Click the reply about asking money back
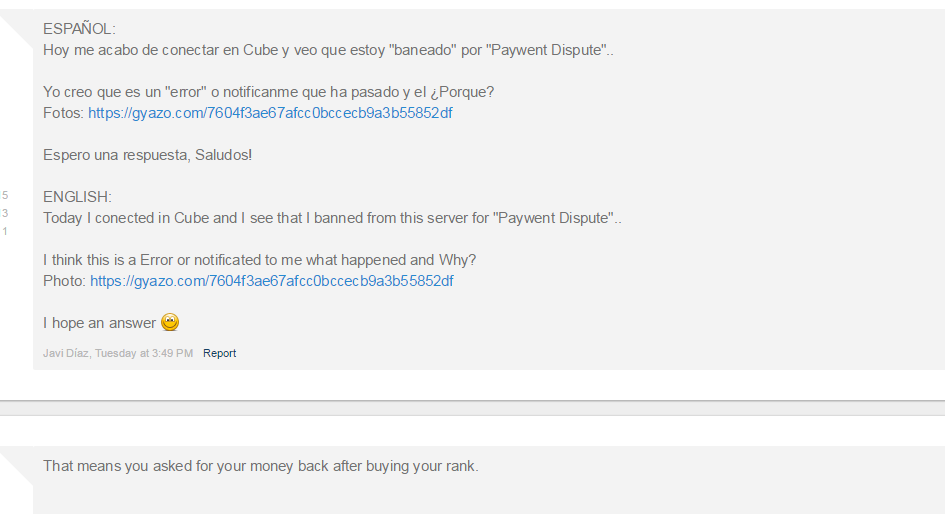This screenshot has height=514, width=945. (260, 466)
